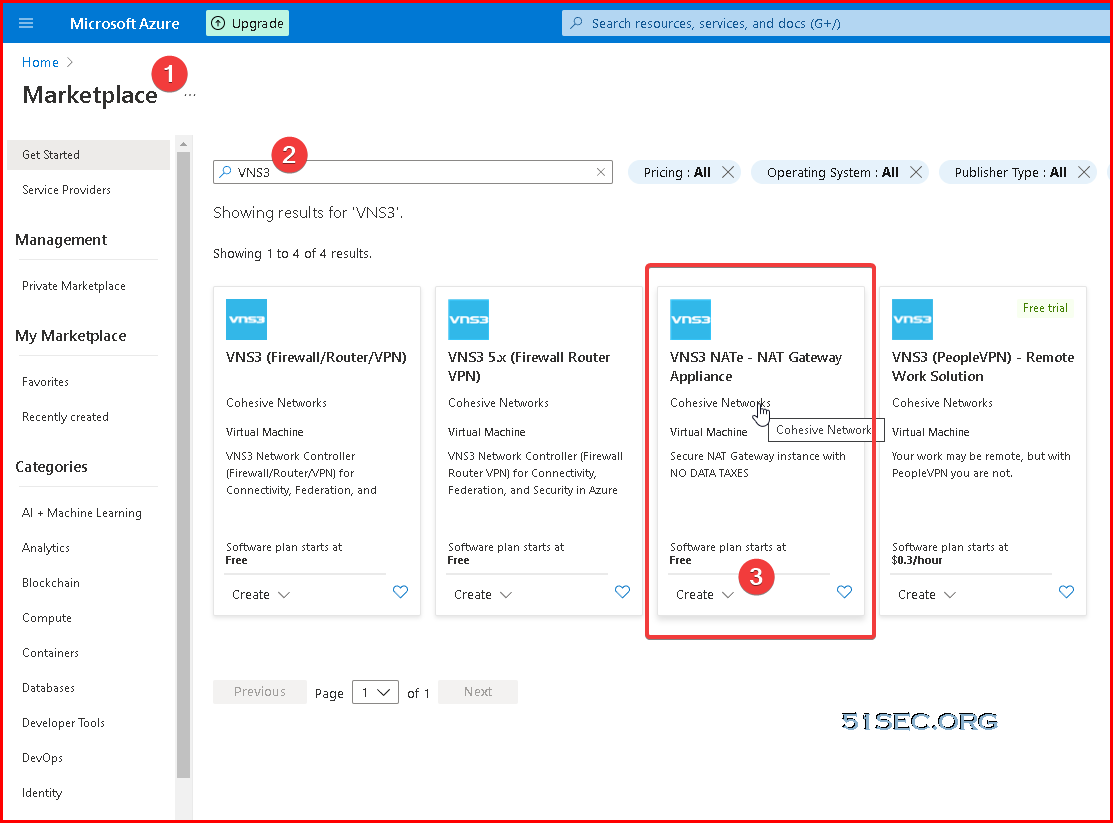Select the Developer Tools category
The height and width of the screenshot is (823, 1113).
click(x=63, y=723)
